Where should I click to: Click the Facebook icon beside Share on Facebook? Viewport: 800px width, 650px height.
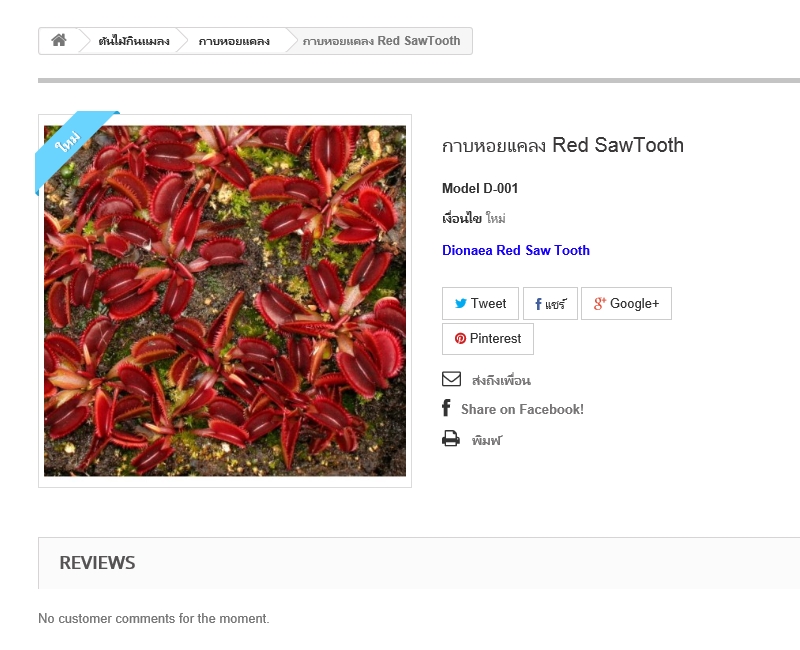pos(446,408)
